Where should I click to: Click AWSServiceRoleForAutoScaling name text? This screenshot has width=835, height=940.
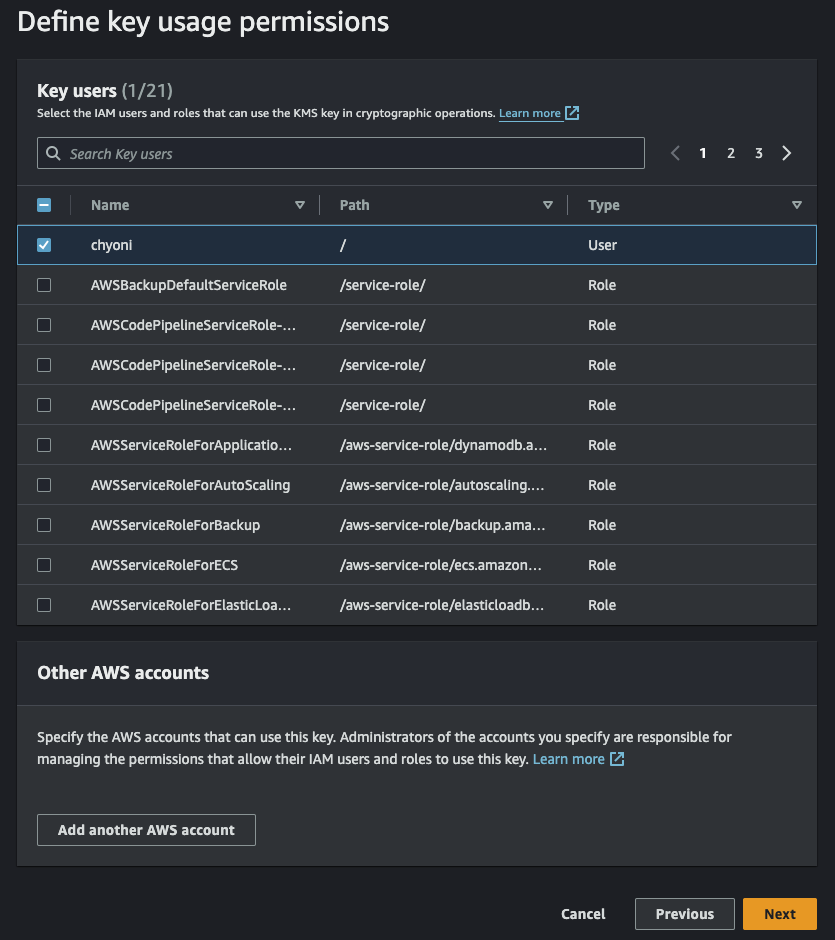point(191,485)
